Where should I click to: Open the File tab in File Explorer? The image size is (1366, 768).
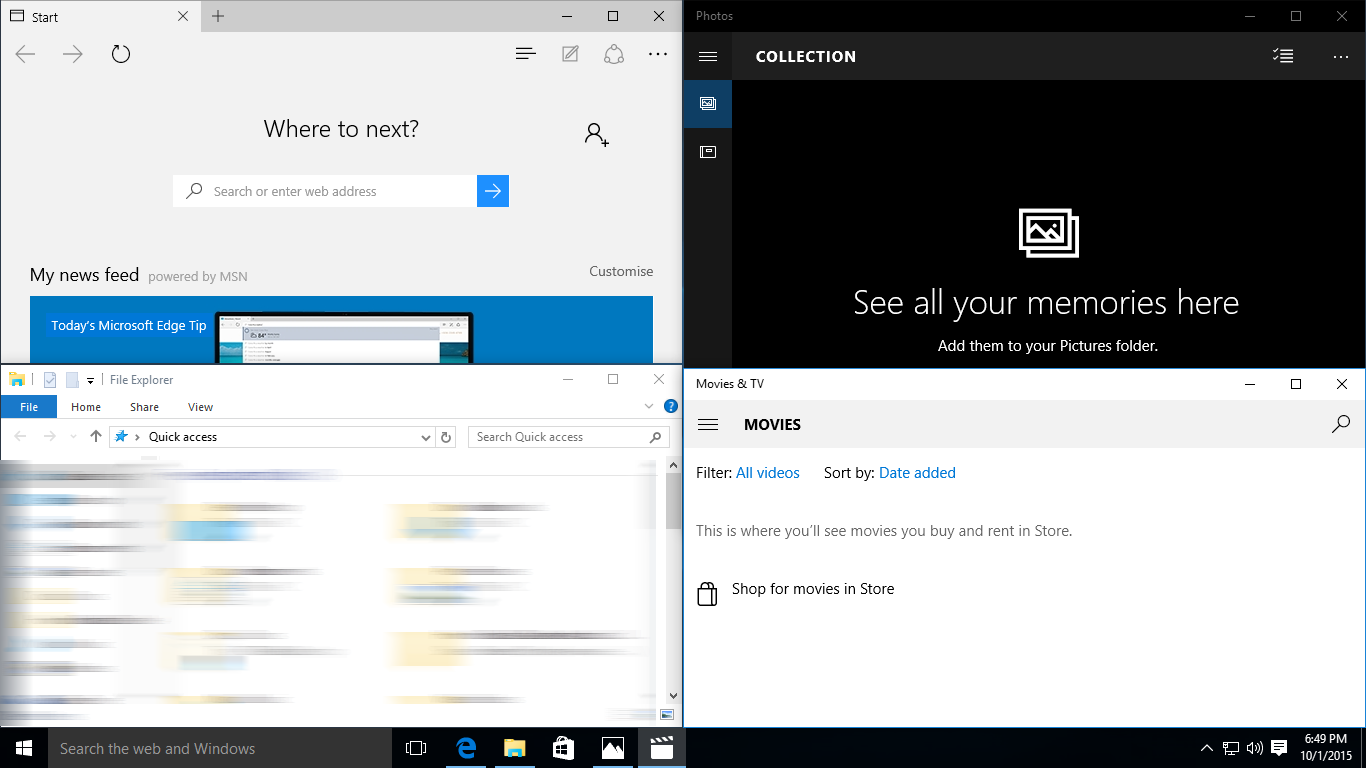pos(29,407)
